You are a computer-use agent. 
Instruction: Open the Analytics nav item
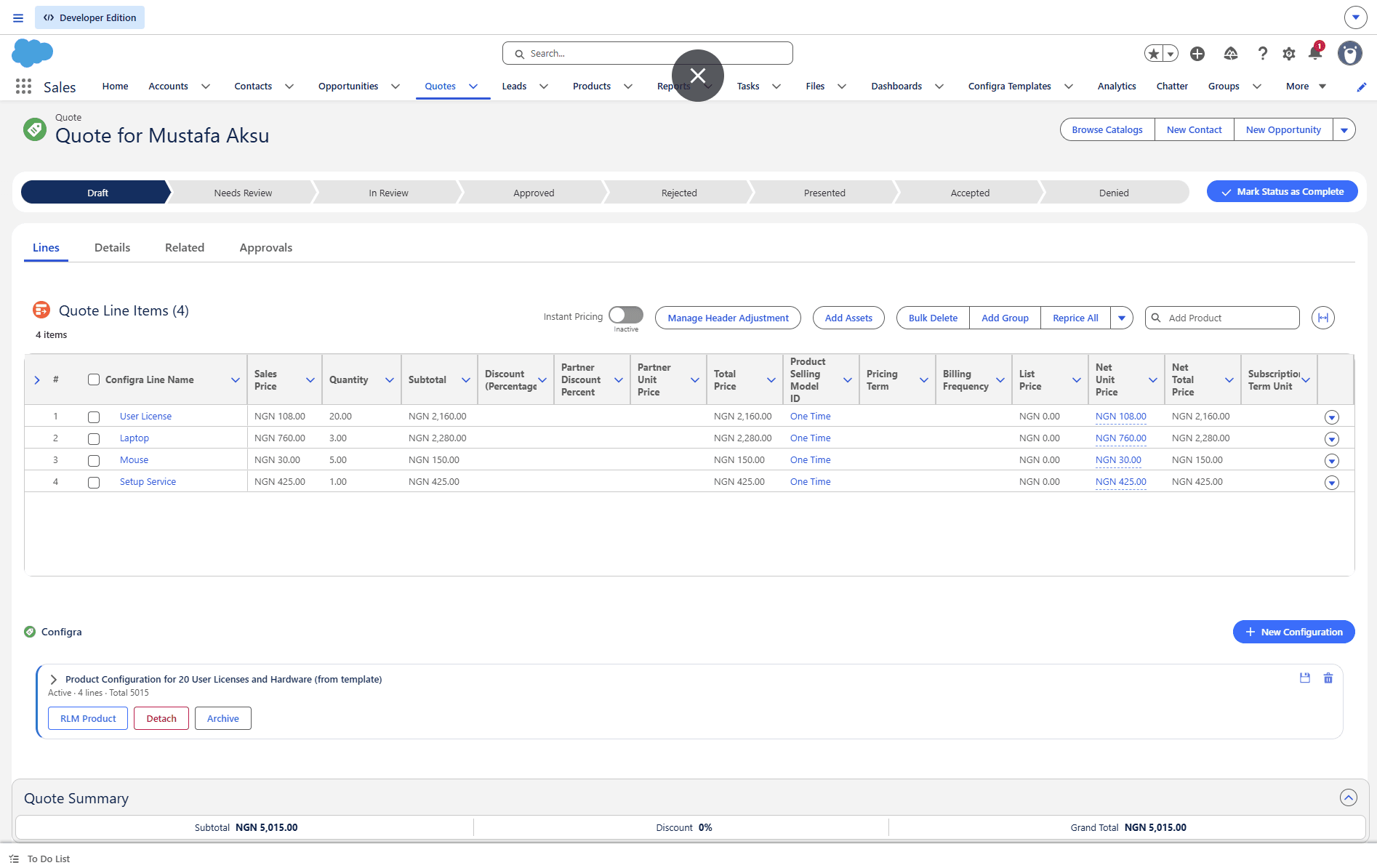(x=1117, y=87)
